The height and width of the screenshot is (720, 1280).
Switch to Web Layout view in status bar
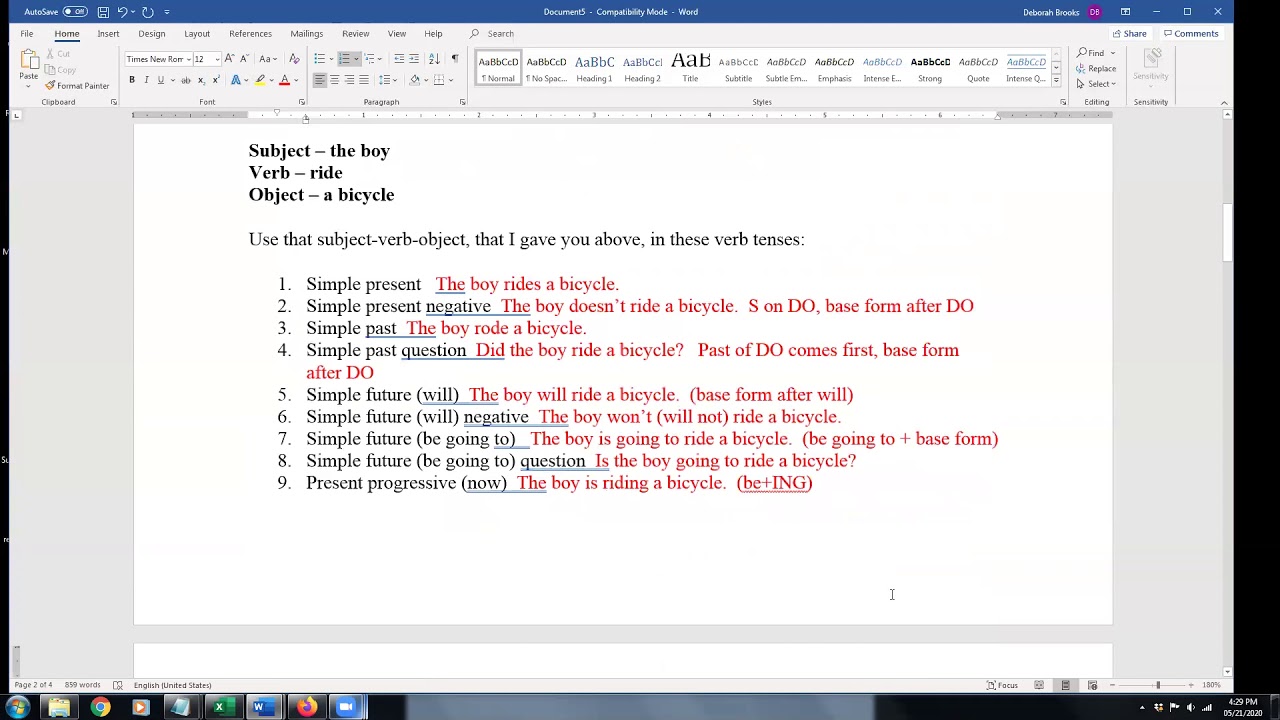coord(1092,685)
